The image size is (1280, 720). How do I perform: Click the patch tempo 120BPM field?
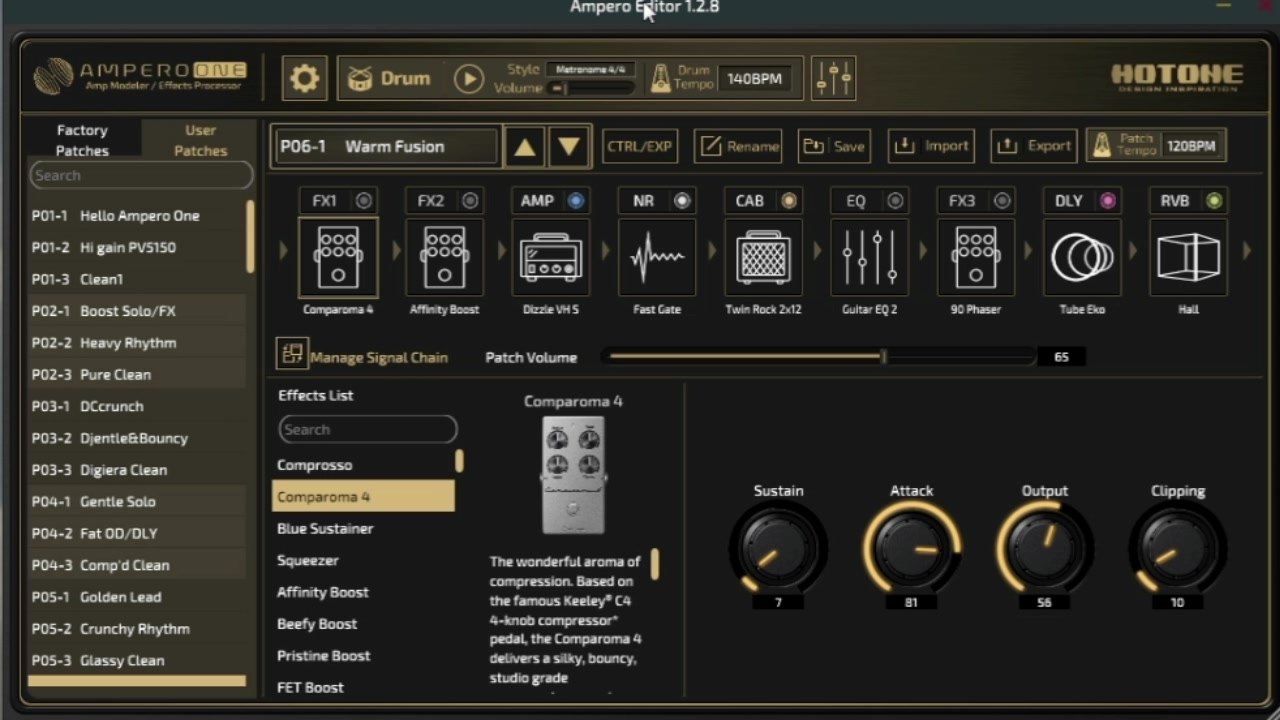1191,146
